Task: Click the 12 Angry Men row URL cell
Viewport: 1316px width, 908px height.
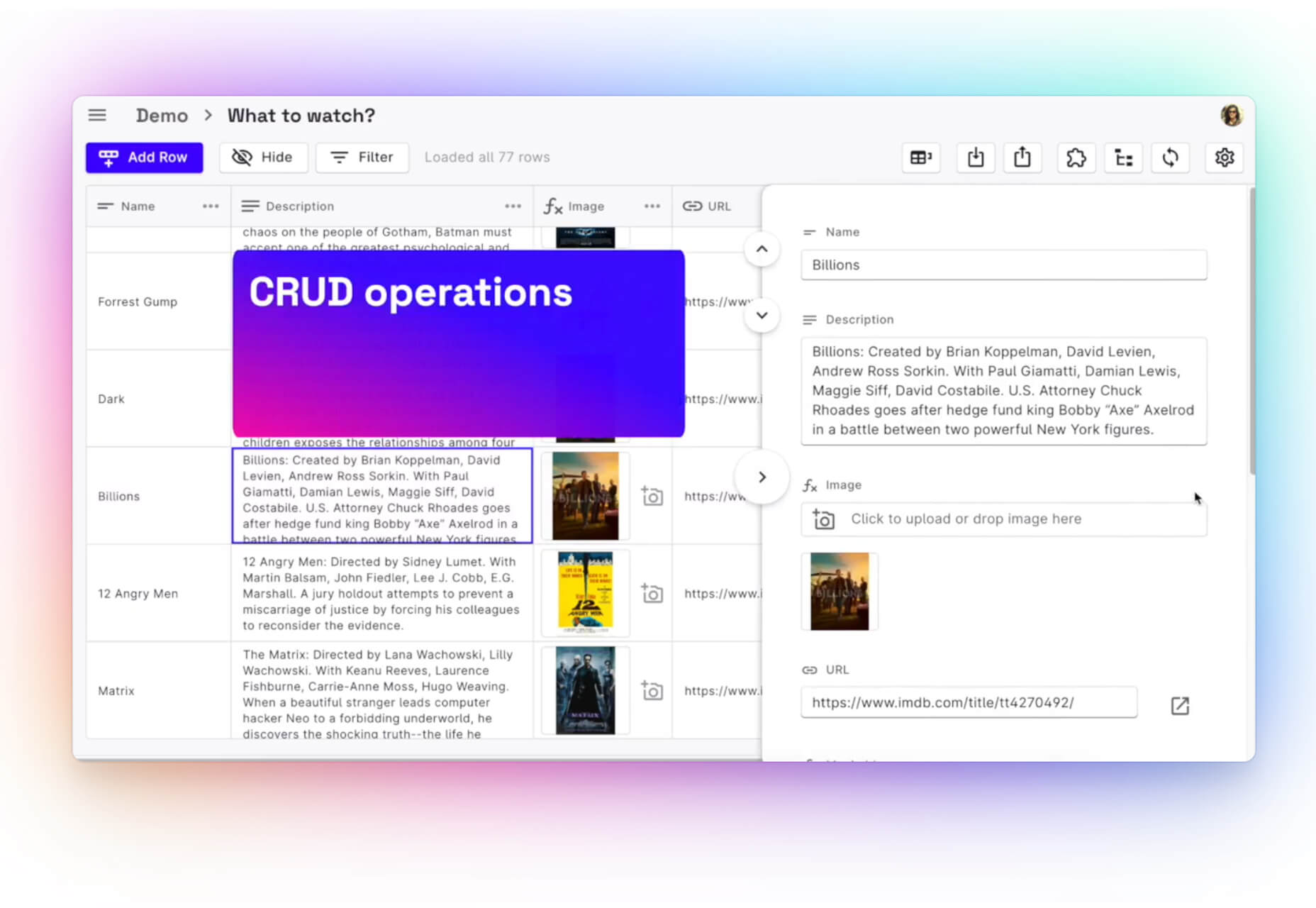Action: click(x=717, y=593)
